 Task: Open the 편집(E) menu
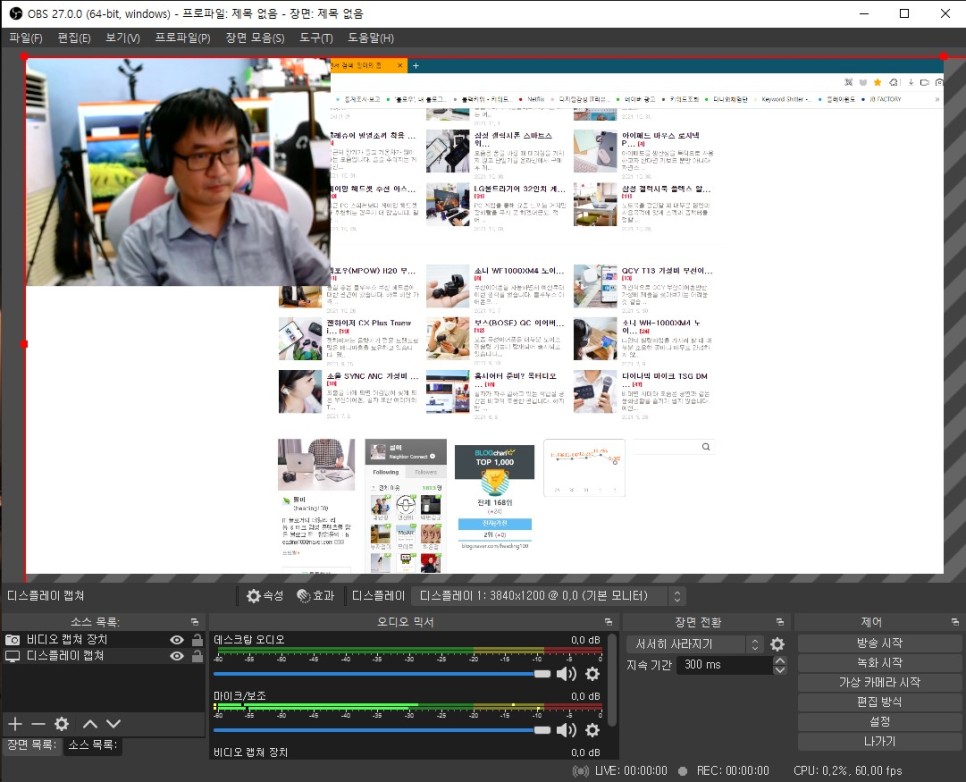tap(74, 38)
